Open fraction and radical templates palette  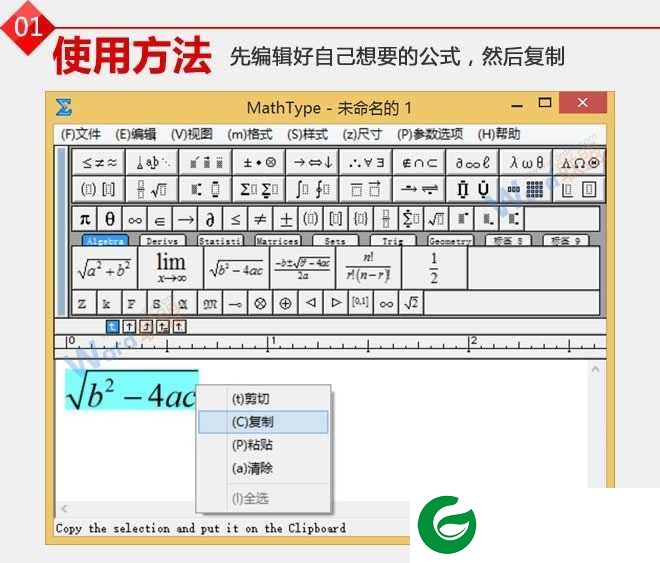(152, 189)
